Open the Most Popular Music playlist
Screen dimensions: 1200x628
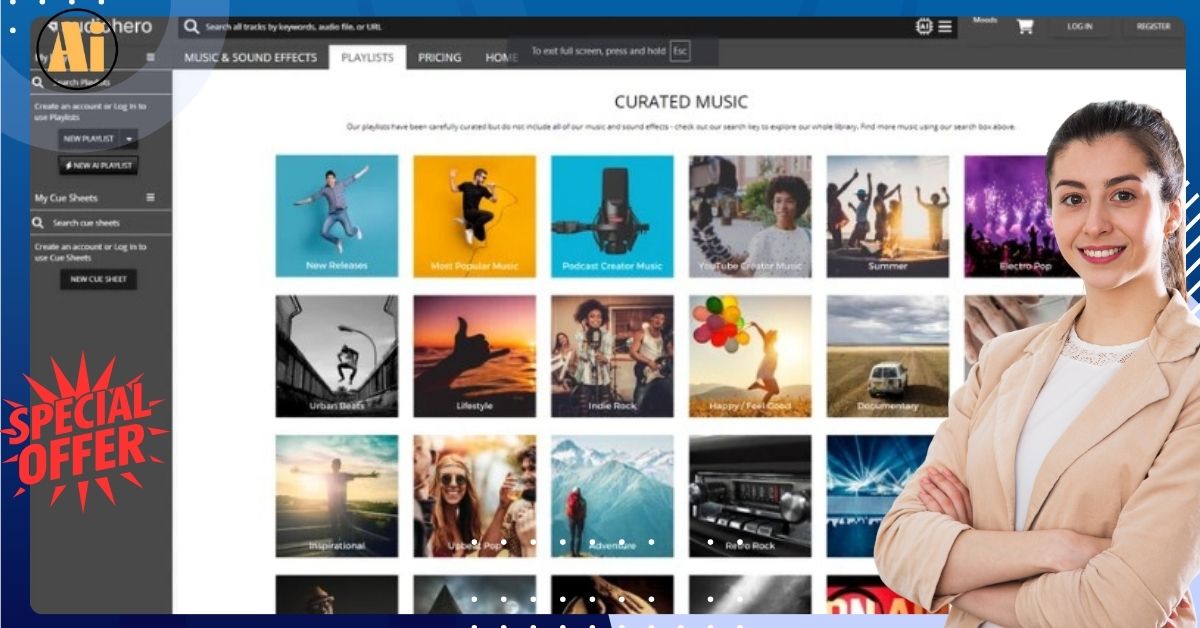474,216
